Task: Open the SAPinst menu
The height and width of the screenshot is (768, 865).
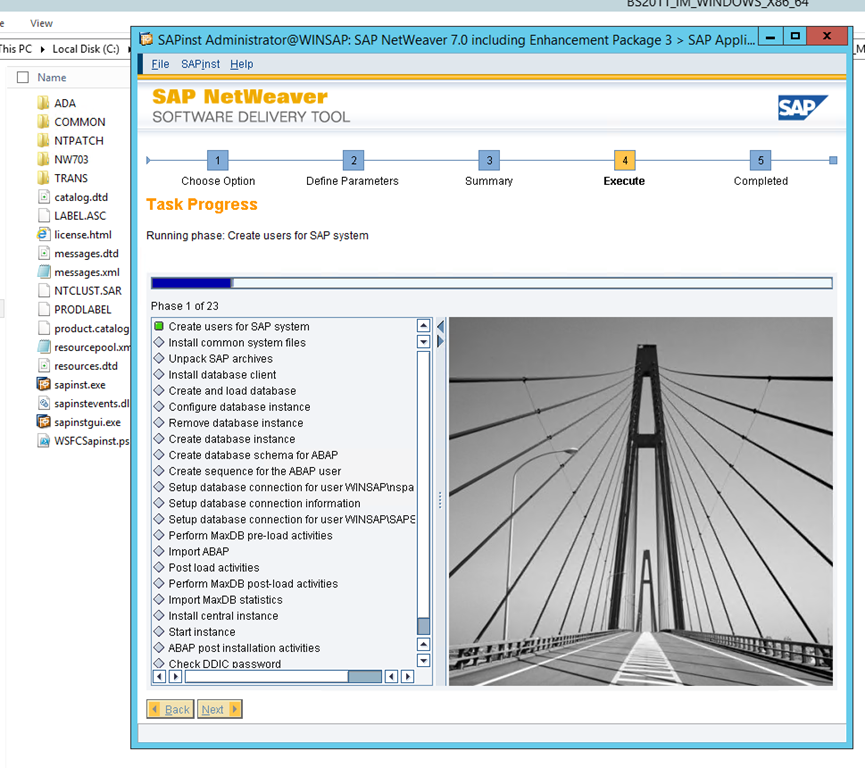Action: point(200,64)
